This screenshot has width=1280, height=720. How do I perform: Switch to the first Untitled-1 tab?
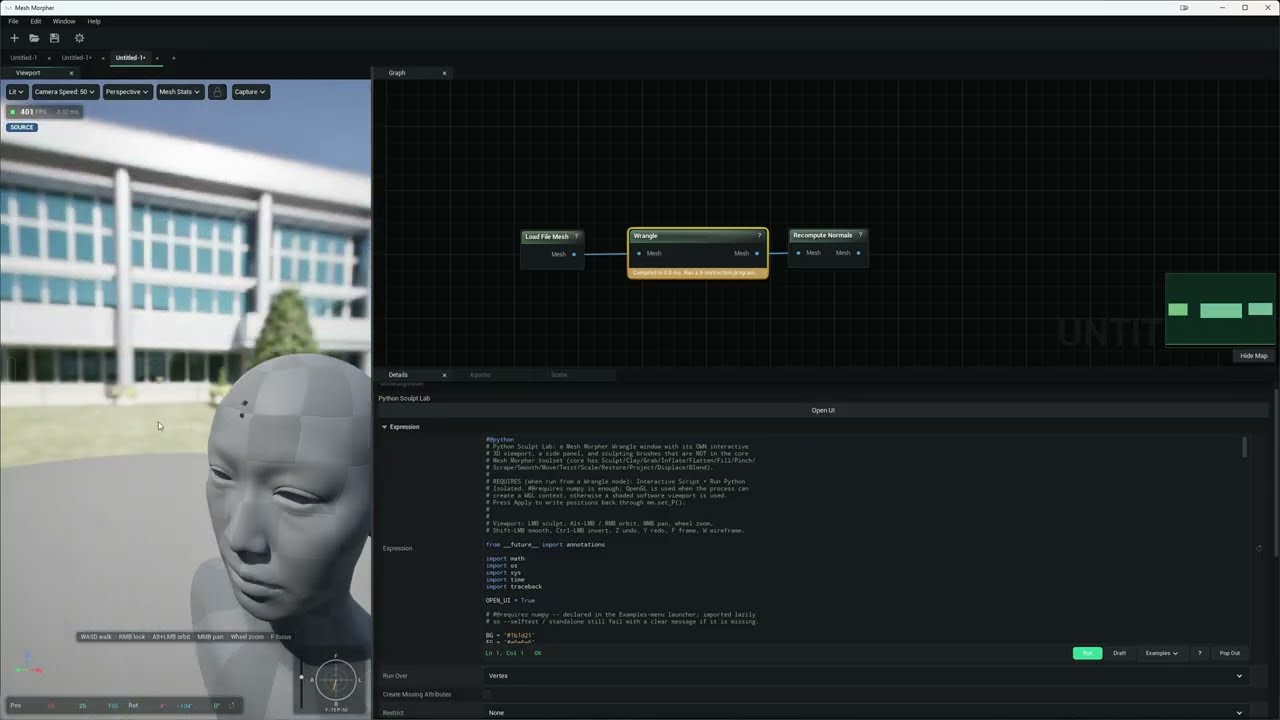[24, 58]
